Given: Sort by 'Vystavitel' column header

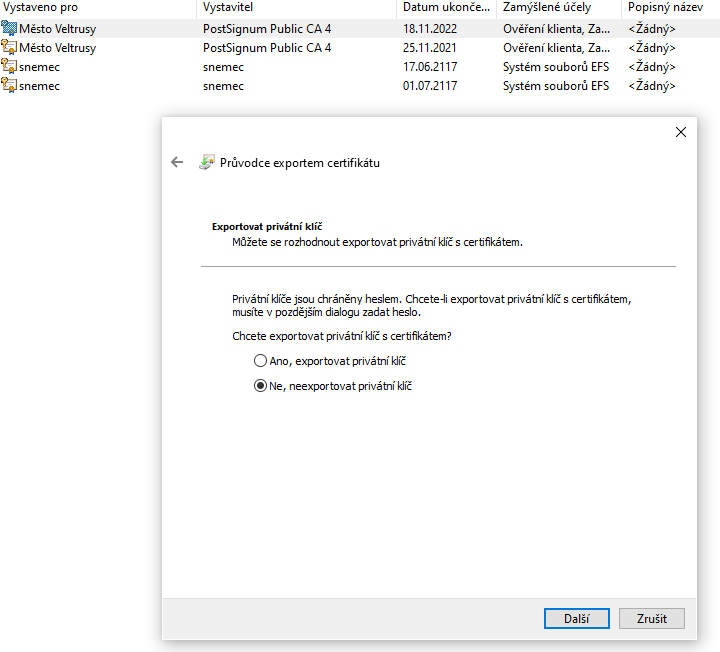Looking at the screenshot, I should [x=229, y=8].
